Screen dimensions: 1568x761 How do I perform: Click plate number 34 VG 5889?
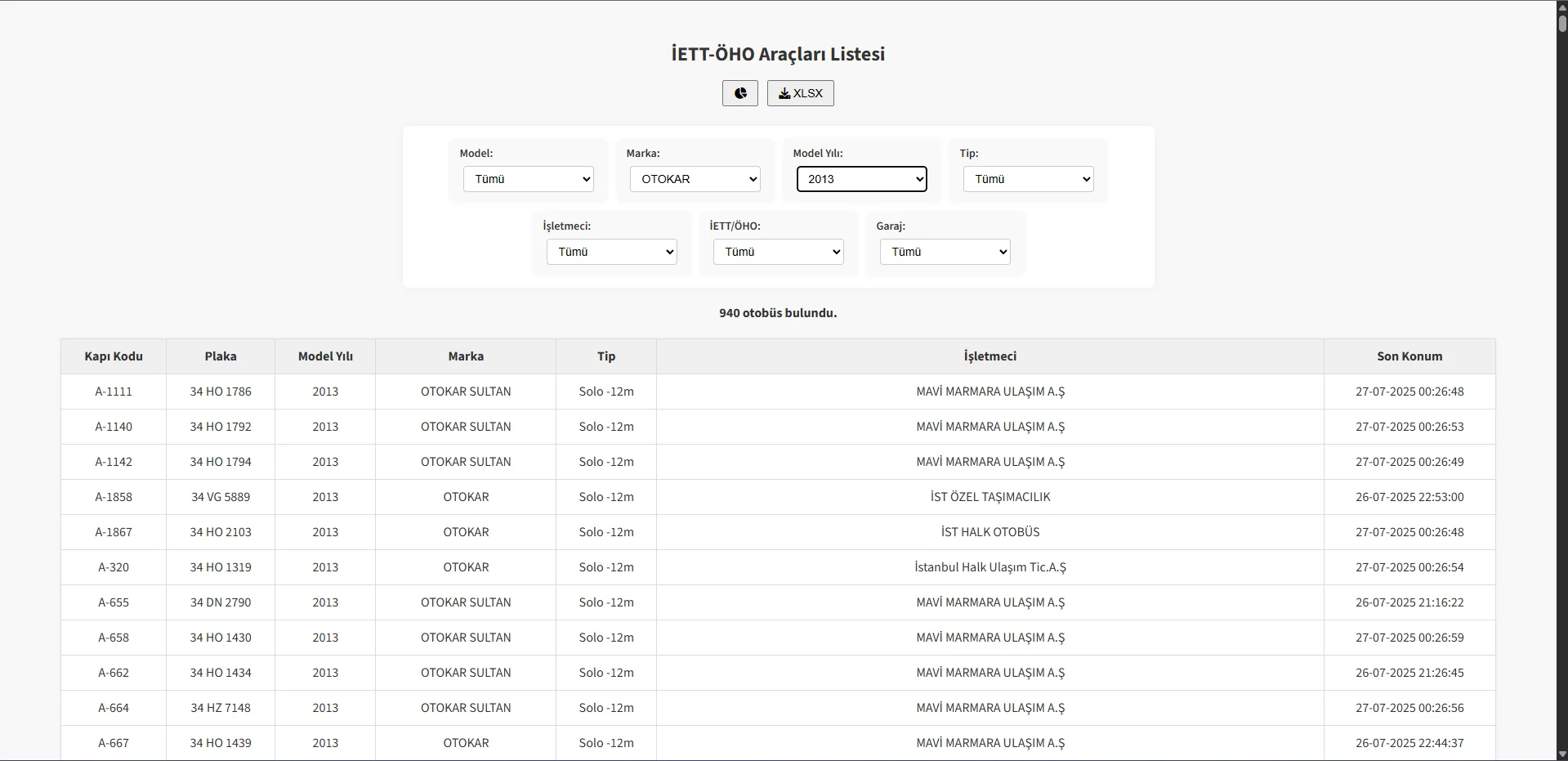(221, 497)
